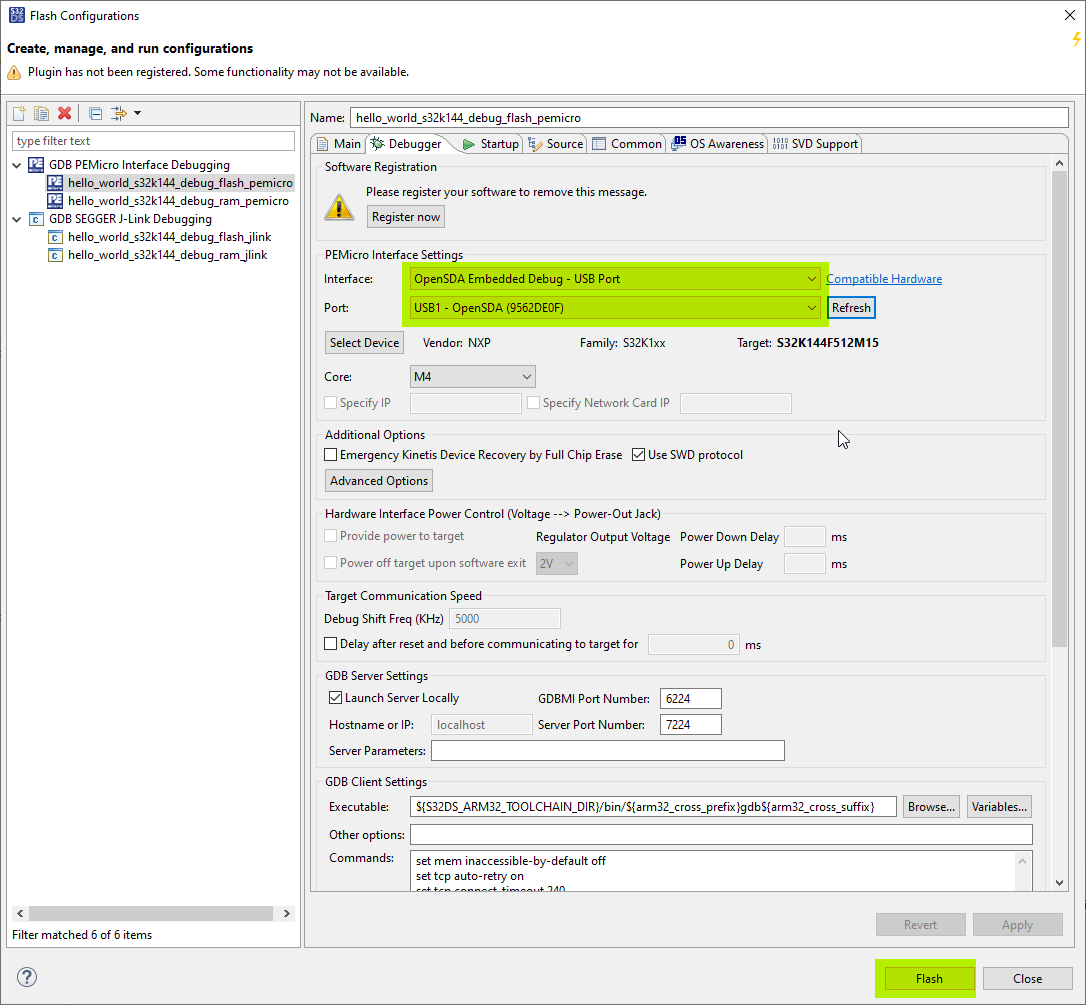Enable Emergency Kinetis Device Recovery by Full Chip Erase
This screenshot has width=1086, height=1005.
point(330,454)
